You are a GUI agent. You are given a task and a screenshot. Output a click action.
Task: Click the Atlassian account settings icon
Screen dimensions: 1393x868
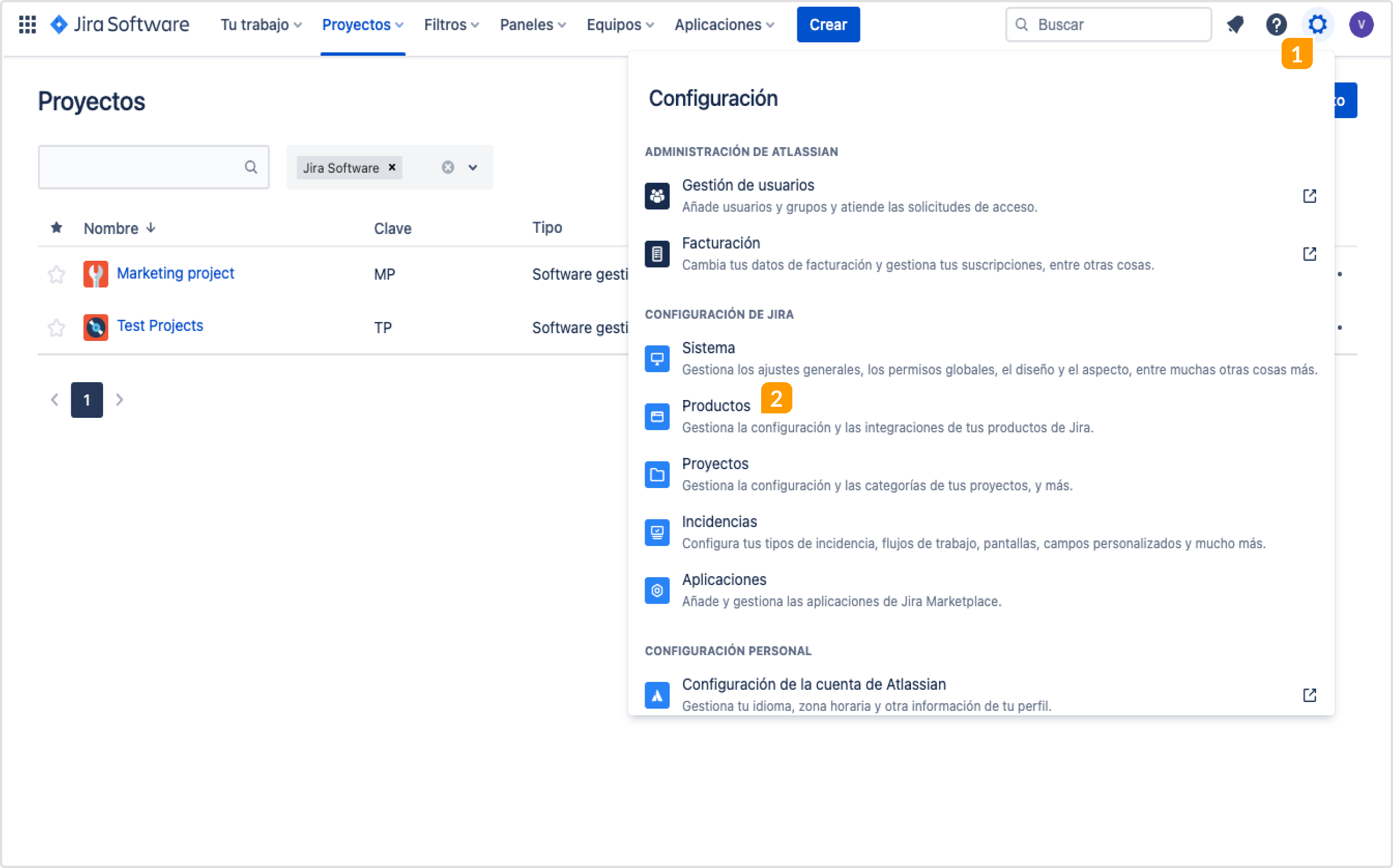coord(657,695)
